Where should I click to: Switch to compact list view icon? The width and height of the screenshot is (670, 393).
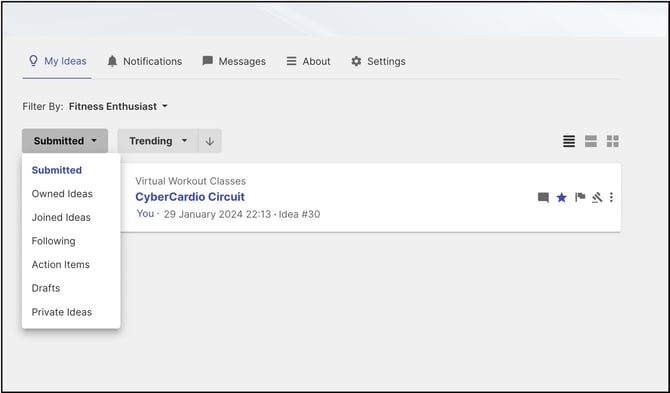pyautogui.click(x=569, y=141)
